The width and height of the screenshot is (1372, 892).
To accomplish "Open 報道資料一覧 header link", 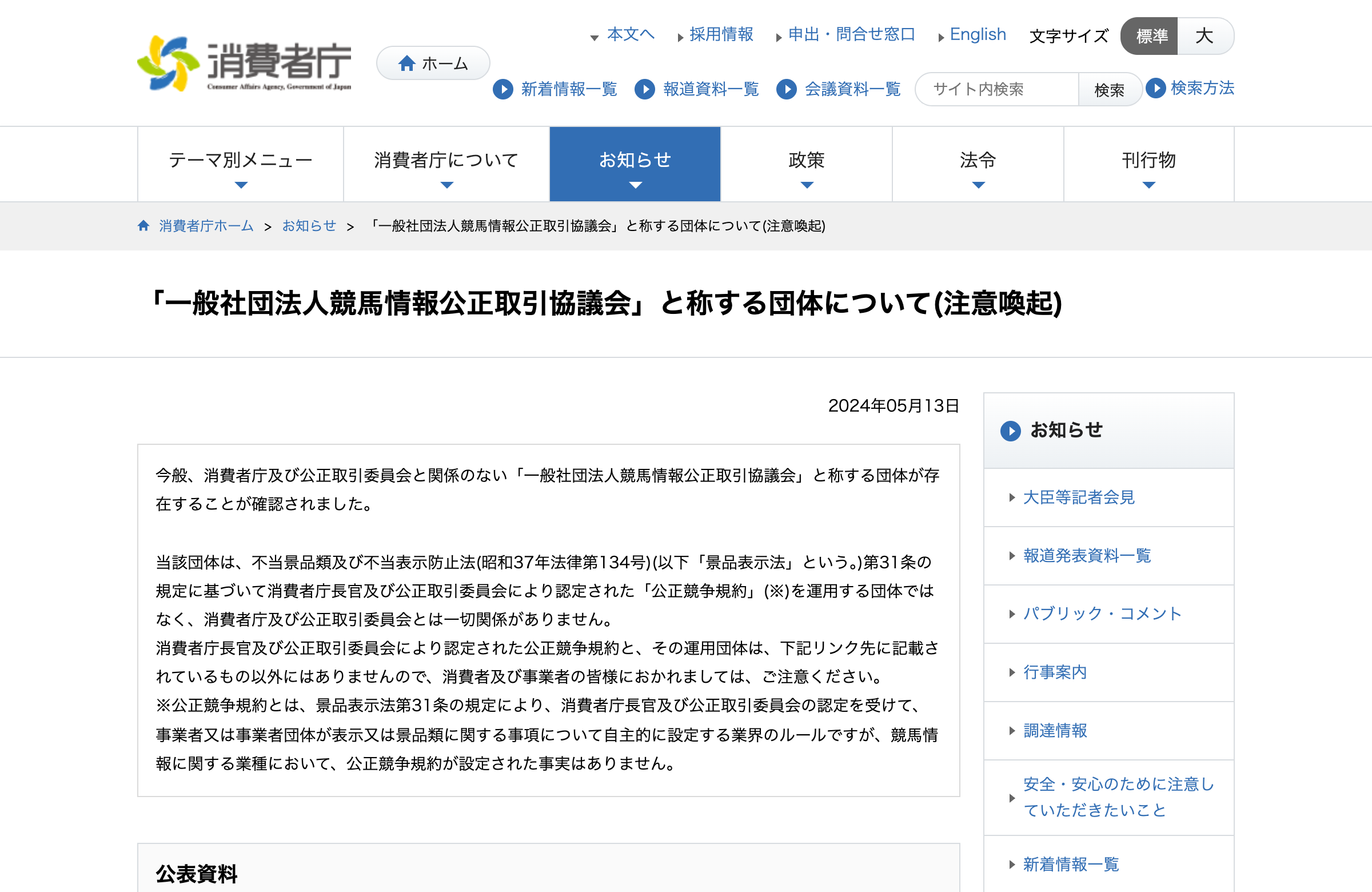I will (x=711, y=89).
